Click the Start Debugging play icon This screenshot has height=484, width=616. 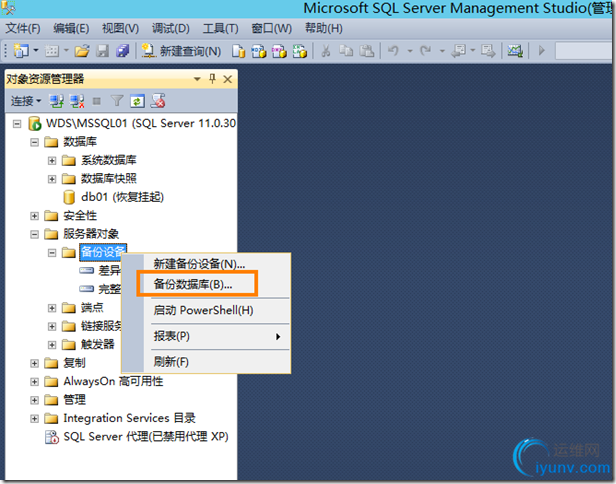coord(542,51)
